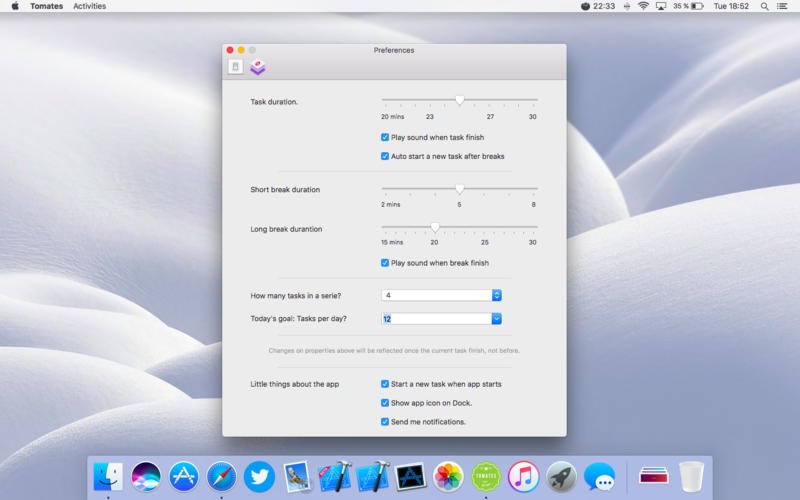Toggle Show app icon on Dock checkbox
This screenshot has height=500, width=800.
pyautogui.click(x=385, y=403)
